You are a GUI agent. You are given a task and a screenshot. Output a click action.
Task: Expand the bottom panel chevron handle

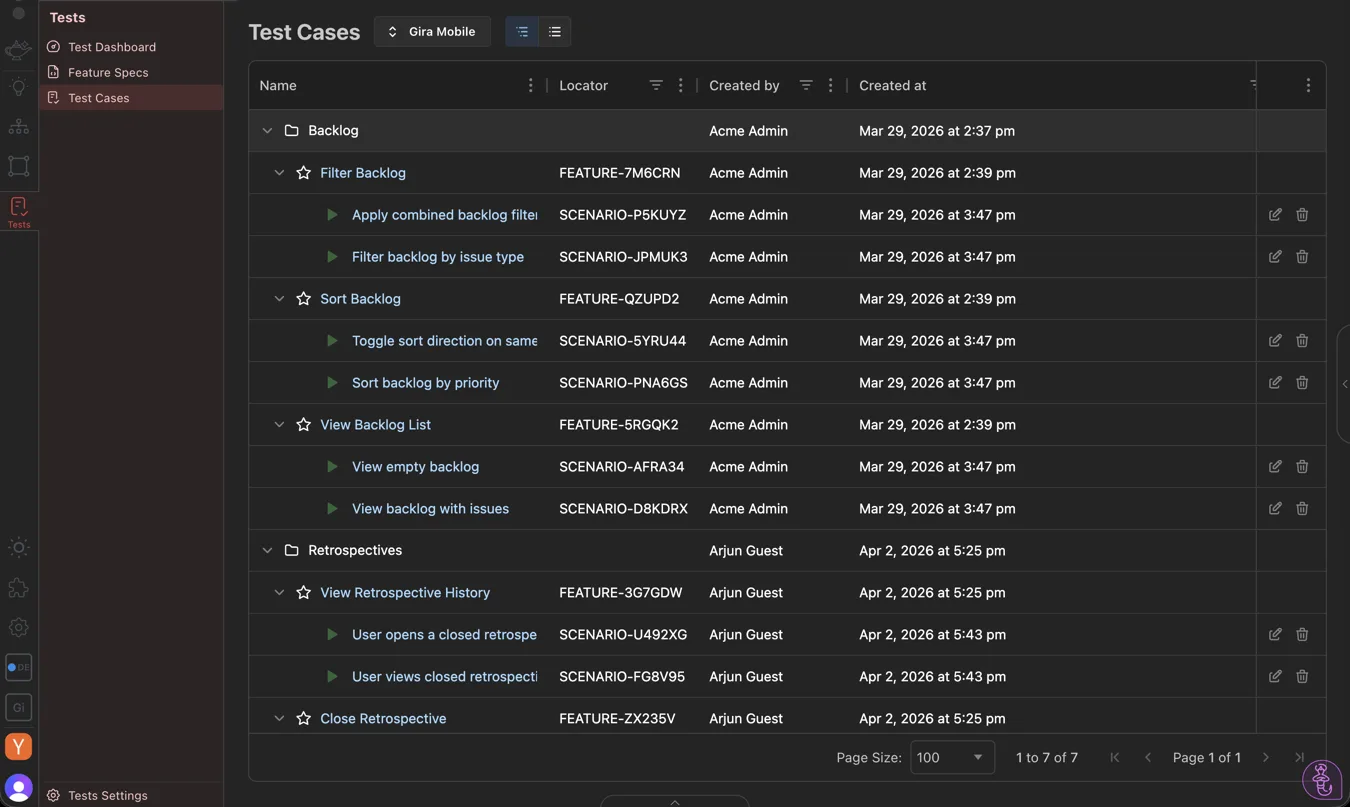675,801
